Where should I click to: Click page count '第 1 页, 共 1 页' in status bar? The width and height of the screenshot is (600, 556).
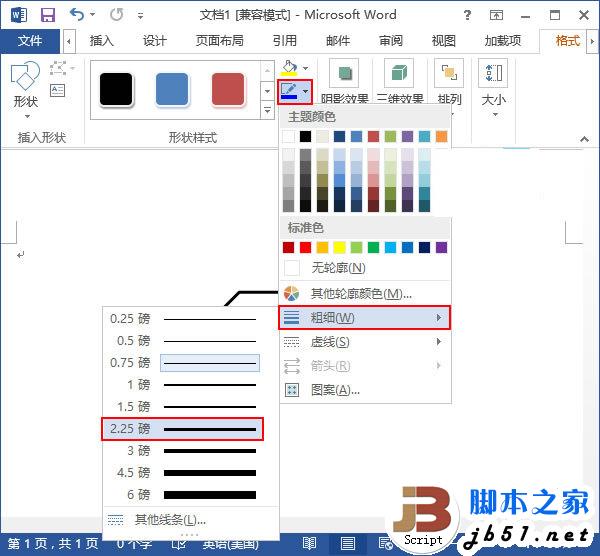[52, 543]
